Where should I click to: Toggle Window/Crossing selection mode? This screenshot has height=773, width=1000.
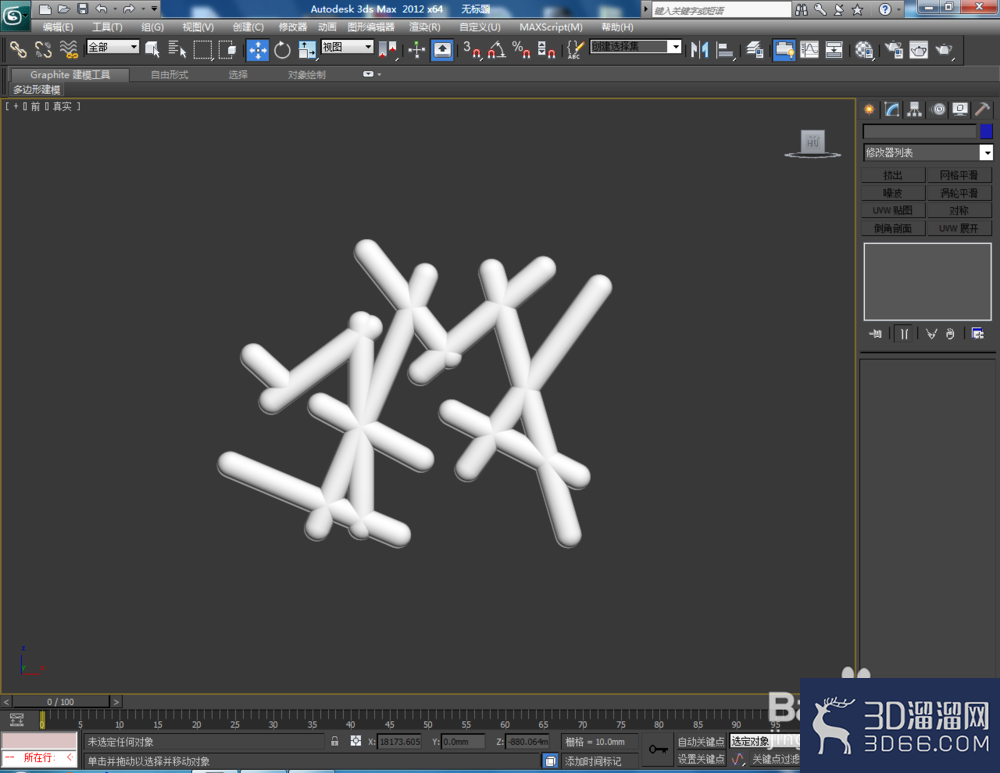point(228,50)
